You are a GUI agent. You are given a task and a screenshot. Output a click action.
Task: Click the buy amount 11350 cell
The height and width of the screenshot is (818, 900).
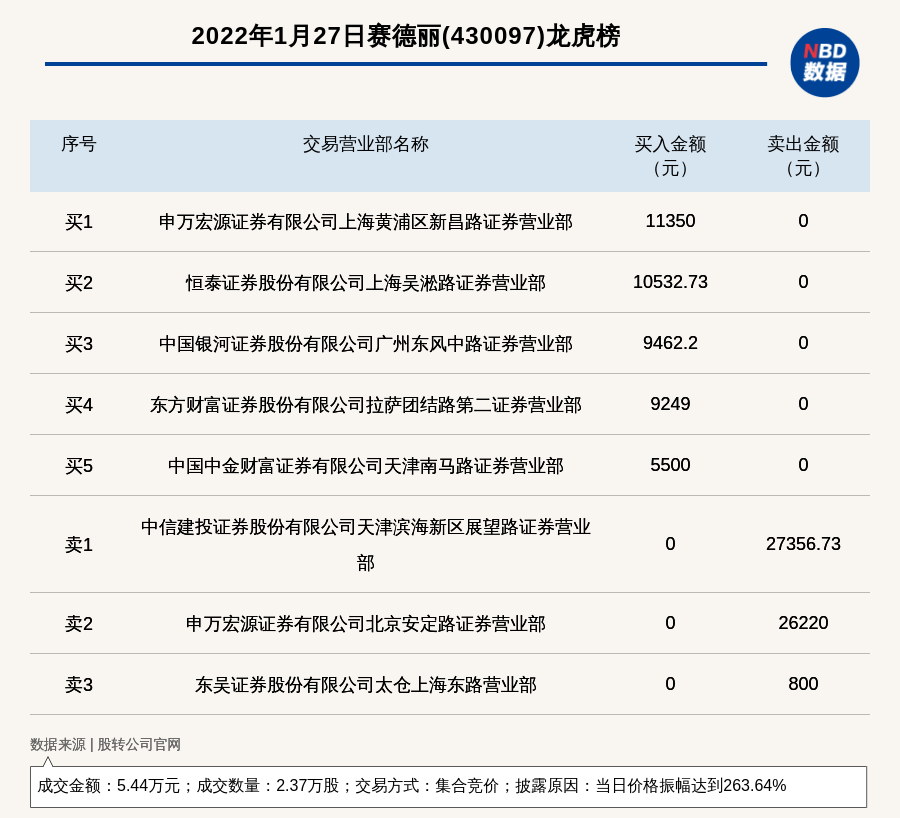[670, 221]
